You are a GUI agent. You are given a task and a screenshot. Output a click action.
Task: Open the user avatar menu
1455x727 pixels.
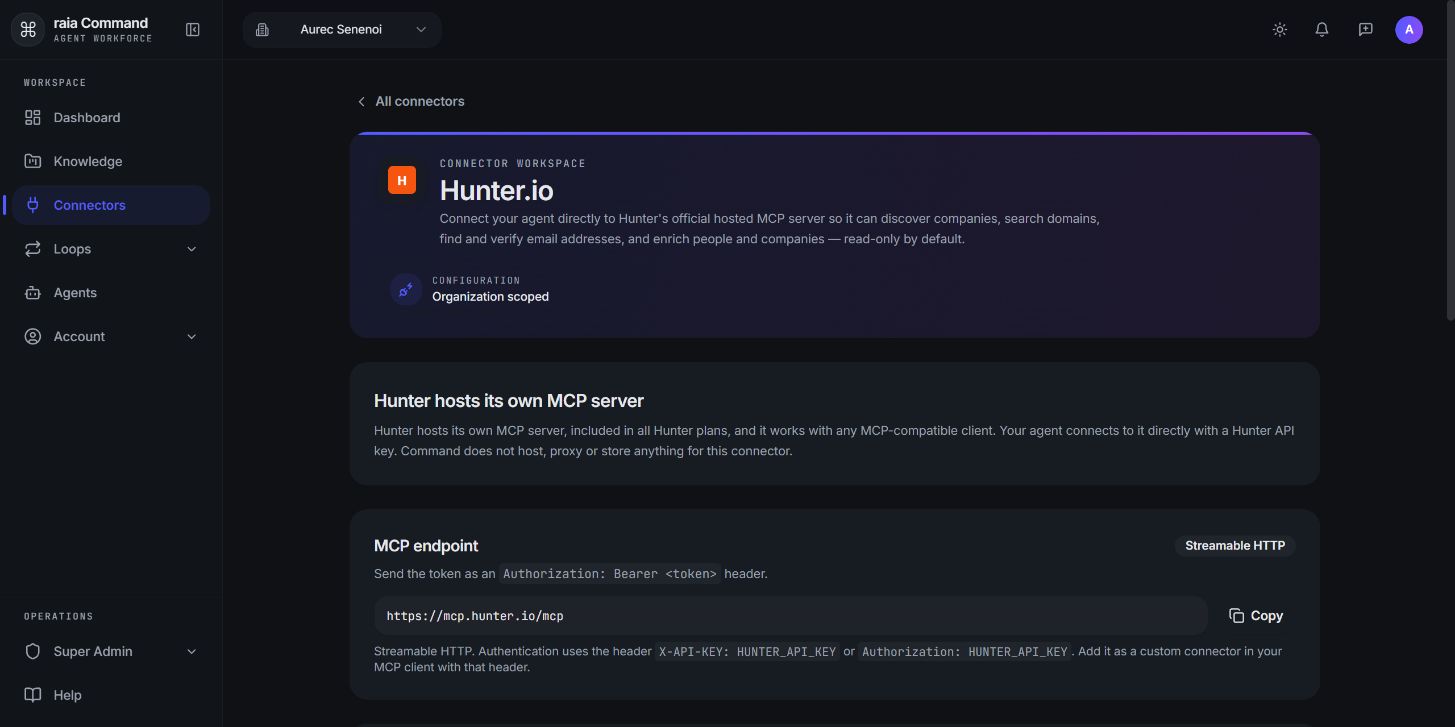(x=1409, y=30)
